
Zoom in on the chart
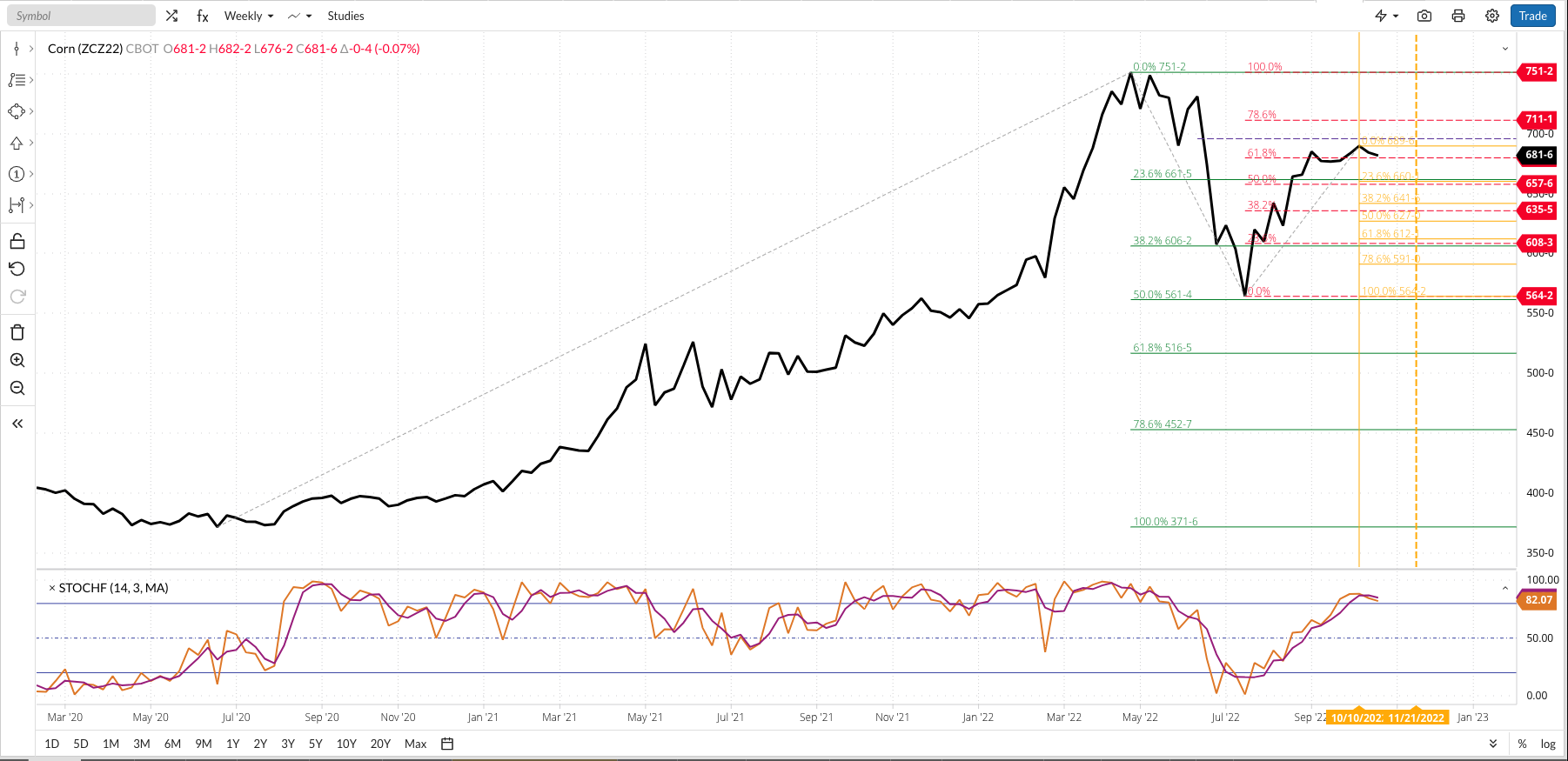click(17, 360)
